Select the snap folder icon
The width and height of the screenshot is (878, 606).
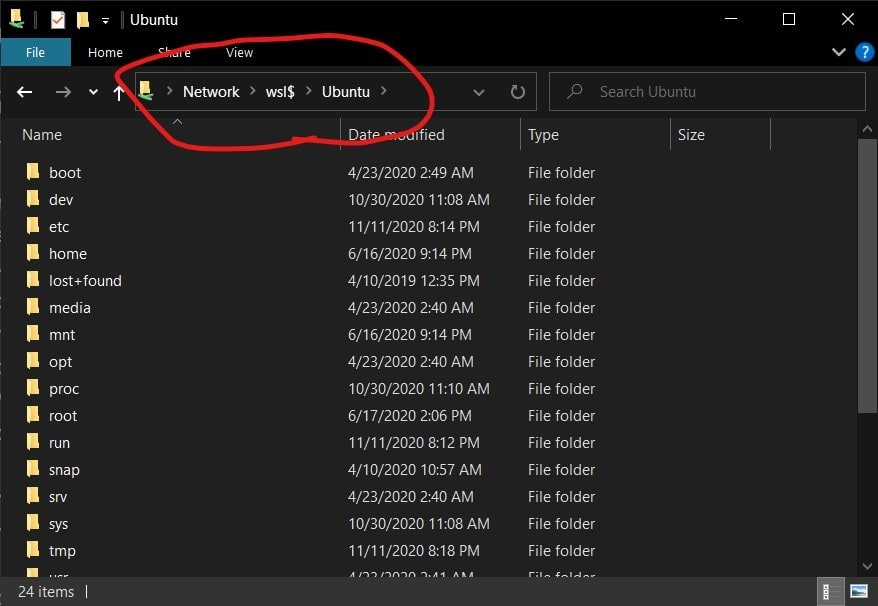[x=33, y=468]
